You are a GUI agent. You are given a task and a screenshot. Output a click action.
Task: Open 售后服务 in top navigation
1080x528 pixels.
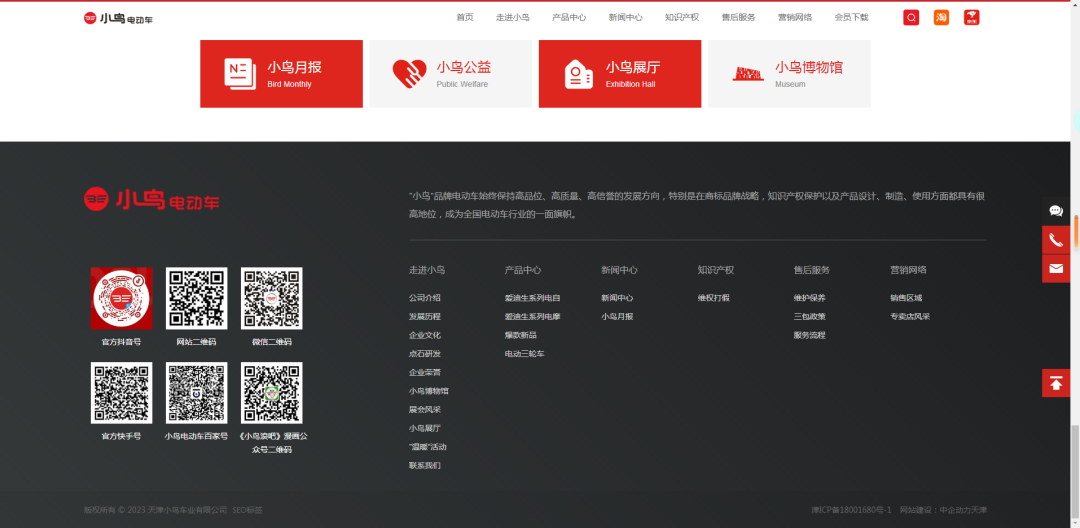point(738,18)
